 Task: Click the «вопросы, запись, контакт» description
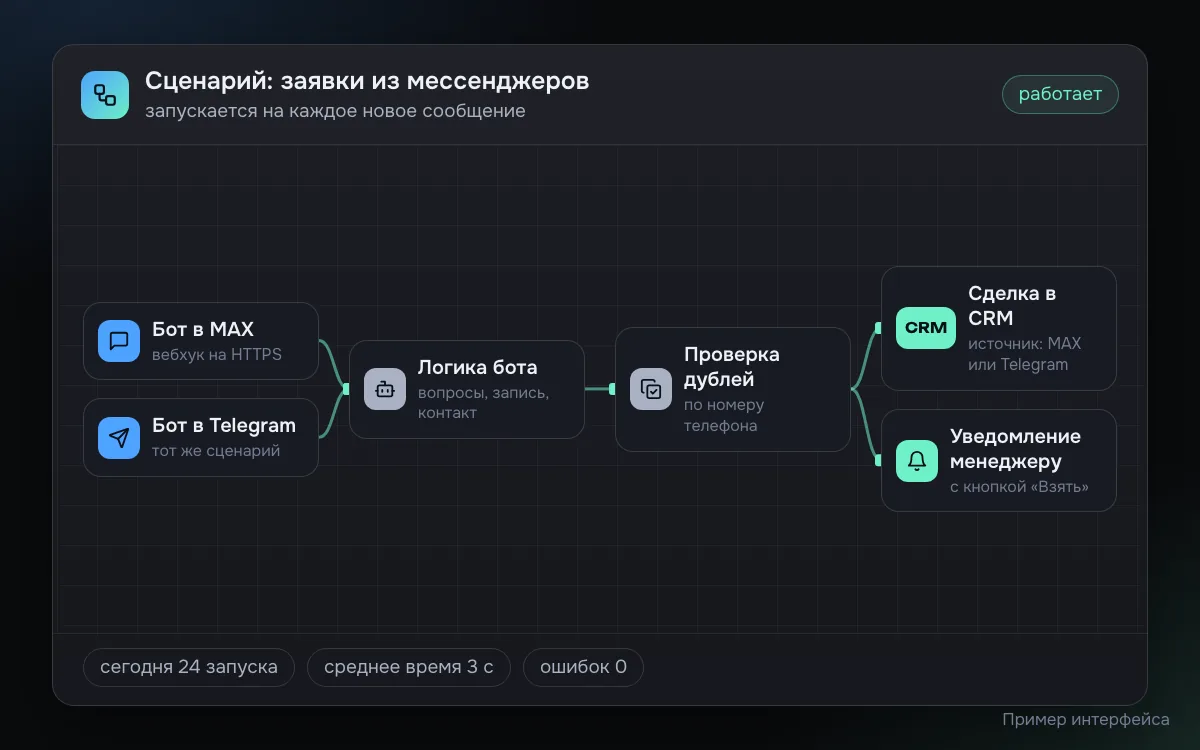coord(483,402)
